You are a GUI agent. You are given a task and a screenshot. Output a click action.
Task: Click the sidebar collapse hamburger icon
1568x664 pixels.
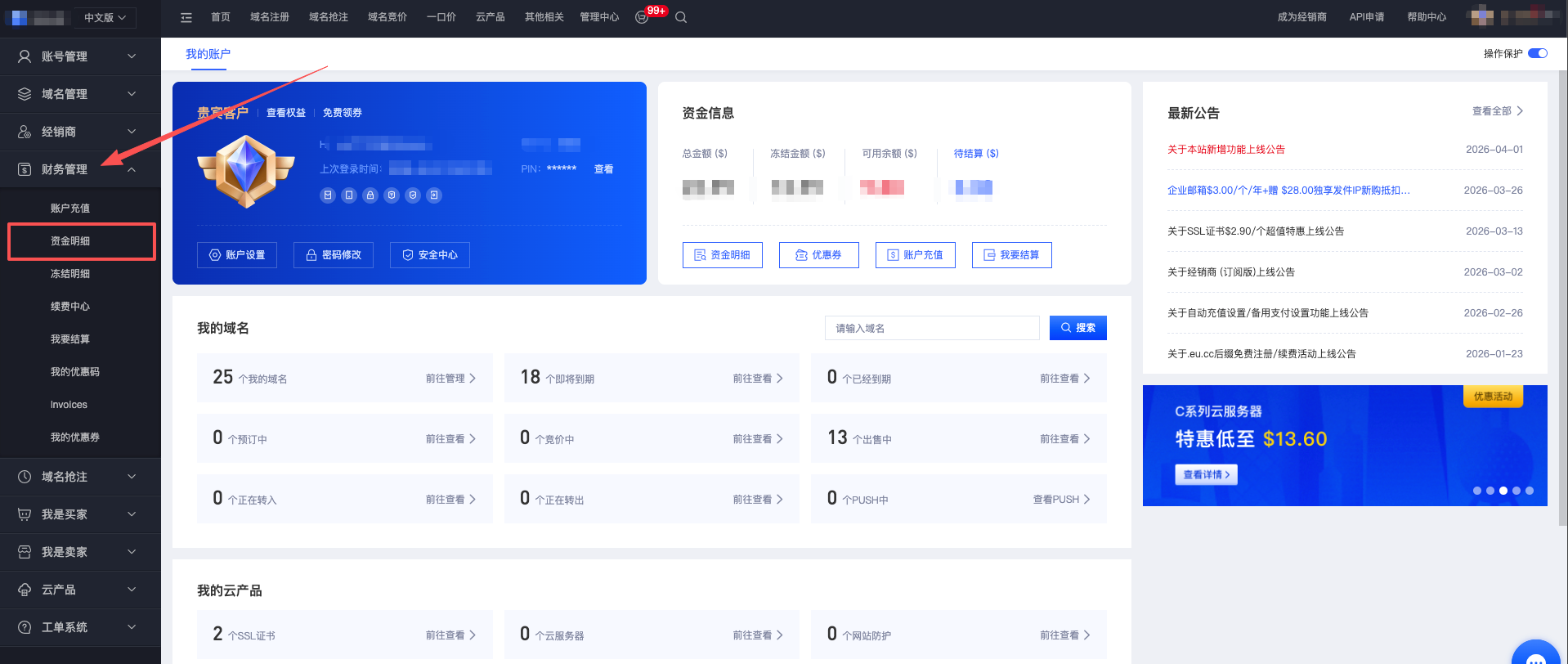click(x=186, y=17)
